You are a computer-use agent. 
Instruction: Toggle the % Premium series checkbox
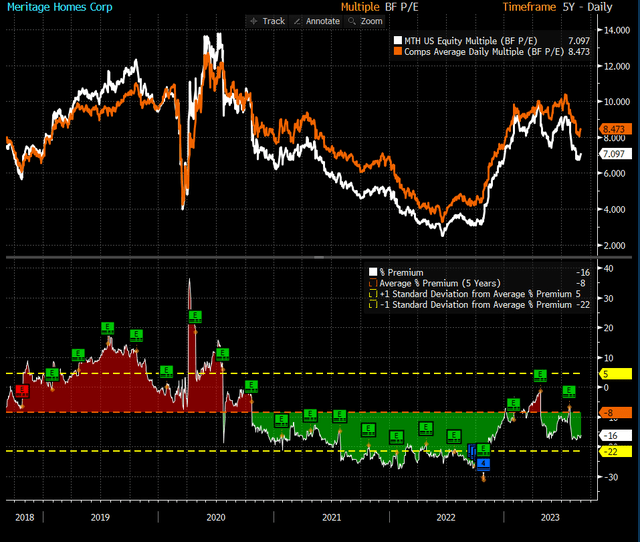pos(373,272)
